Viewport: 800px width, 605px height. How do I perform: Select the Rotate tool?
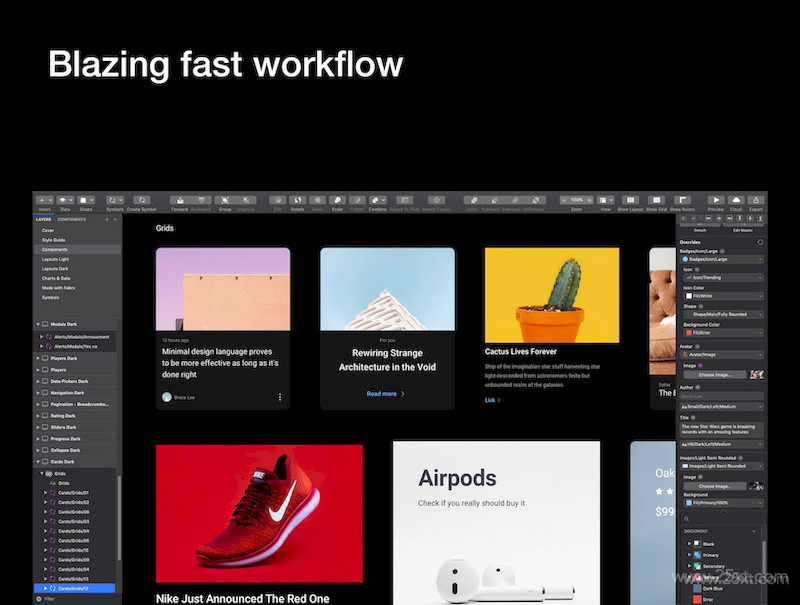tap(297, 200)
